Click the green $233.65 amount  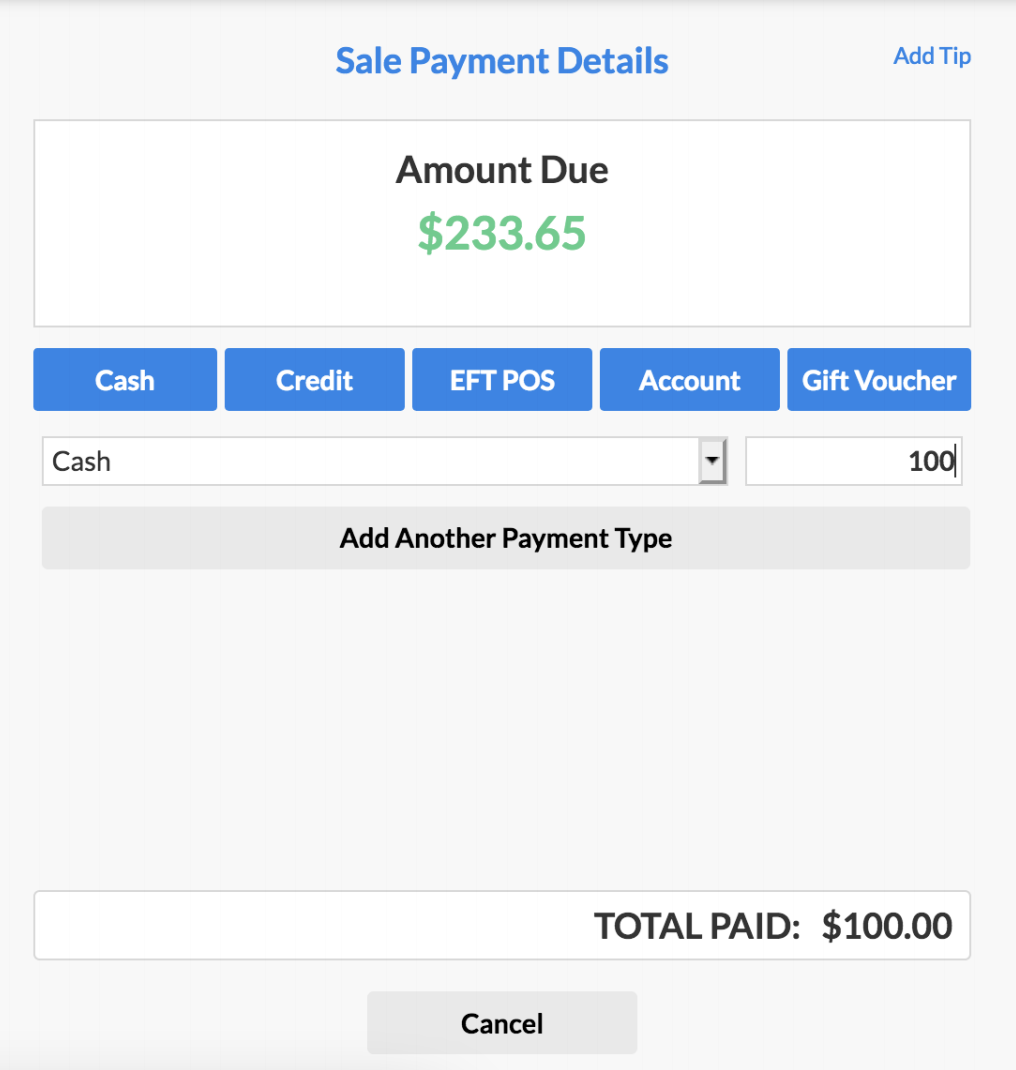point(501,233)
